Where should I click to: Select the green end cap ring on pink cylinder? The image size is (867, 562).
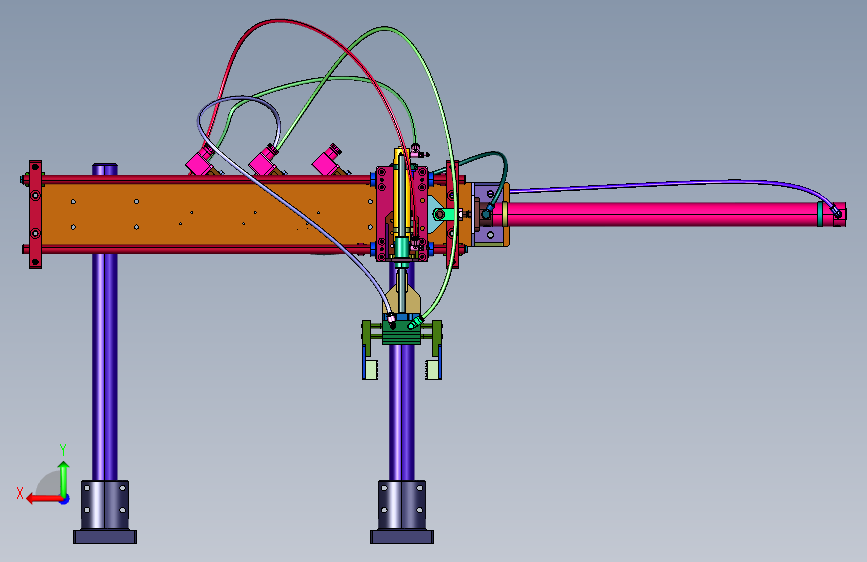point(821,214)
